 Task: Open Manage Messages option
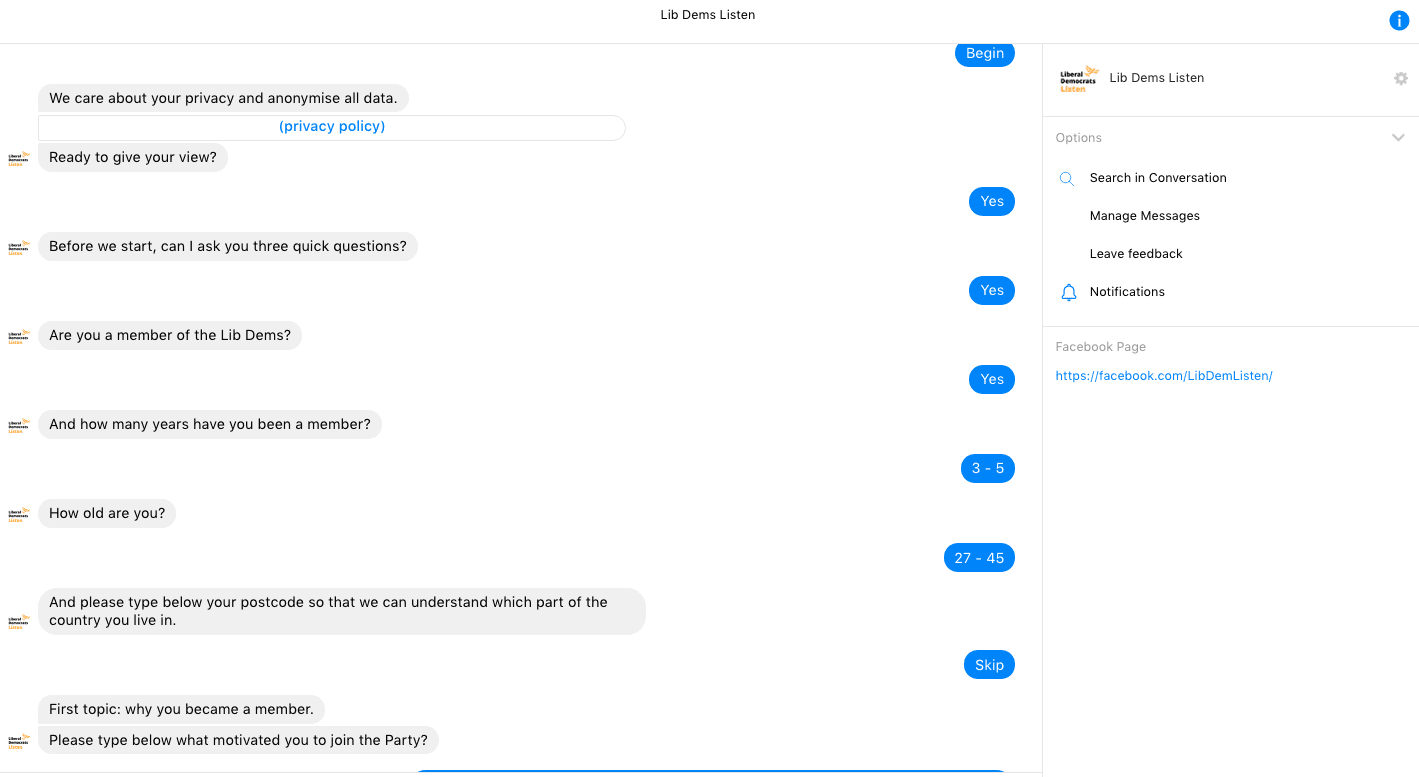pyautogui.click(x=1144, y=216)
